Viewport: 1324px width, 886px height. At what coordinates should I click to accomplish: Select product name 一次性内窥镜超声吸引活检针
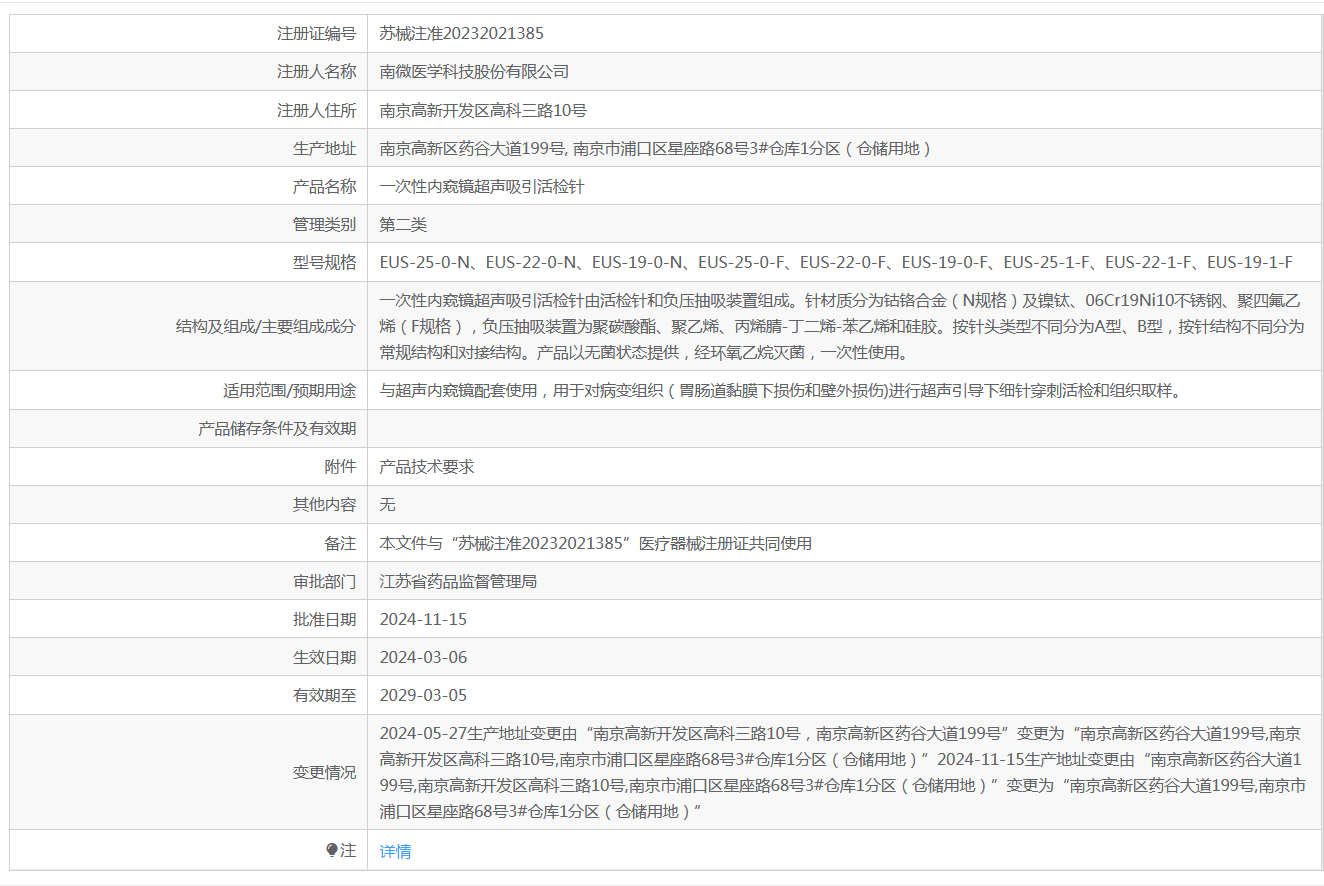coord(482,186)
